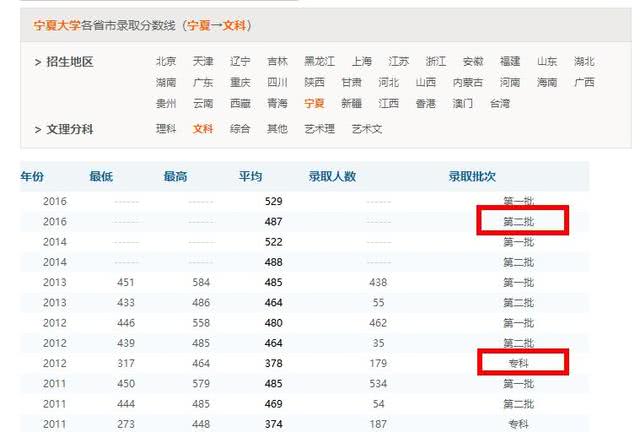Click the average score 488
The image size is (640, 432).
click(273, 262)
